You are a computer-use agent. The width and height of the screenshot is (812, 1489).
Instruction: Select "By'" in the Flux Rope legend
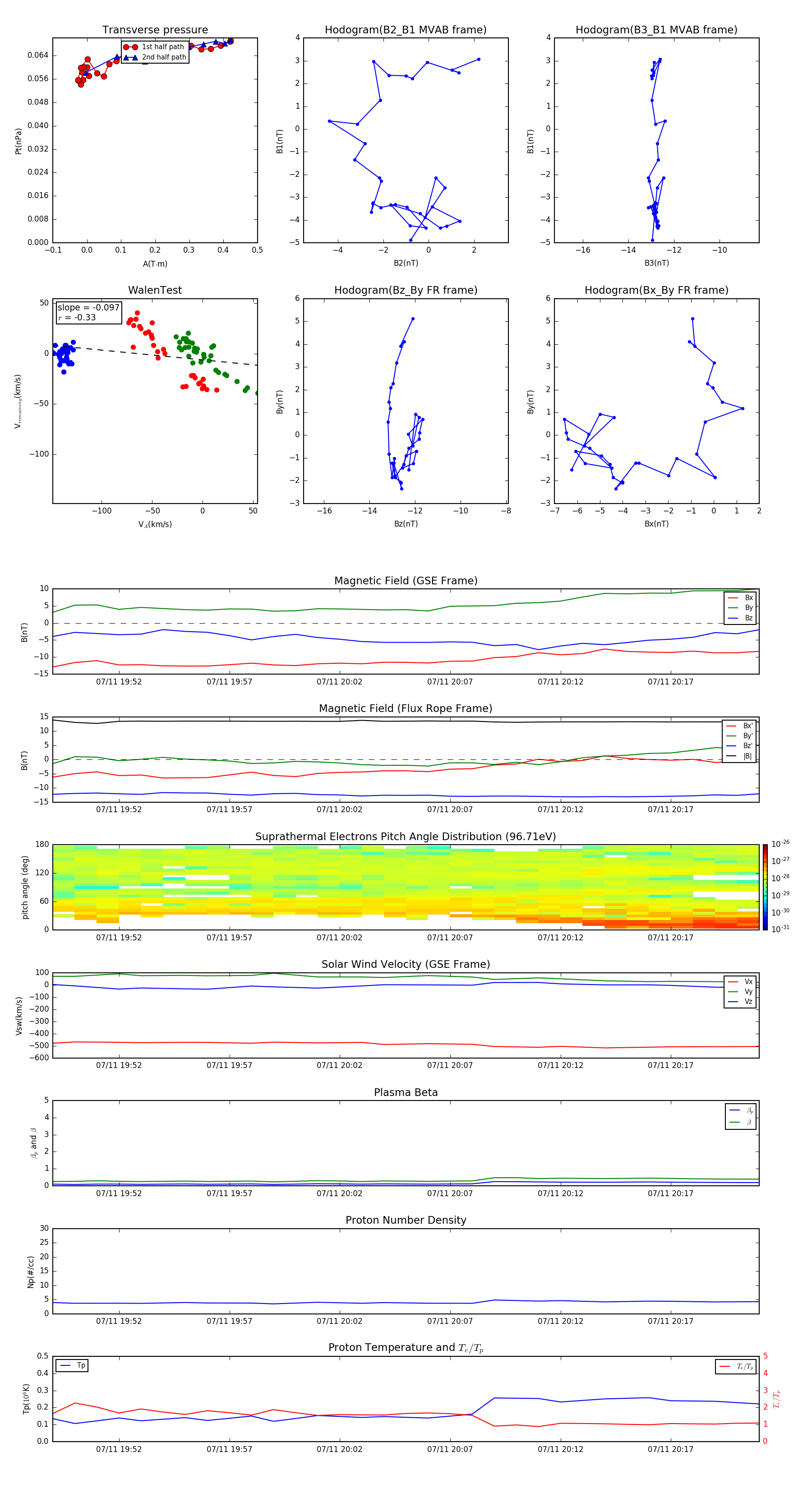[x=740, y=736]
